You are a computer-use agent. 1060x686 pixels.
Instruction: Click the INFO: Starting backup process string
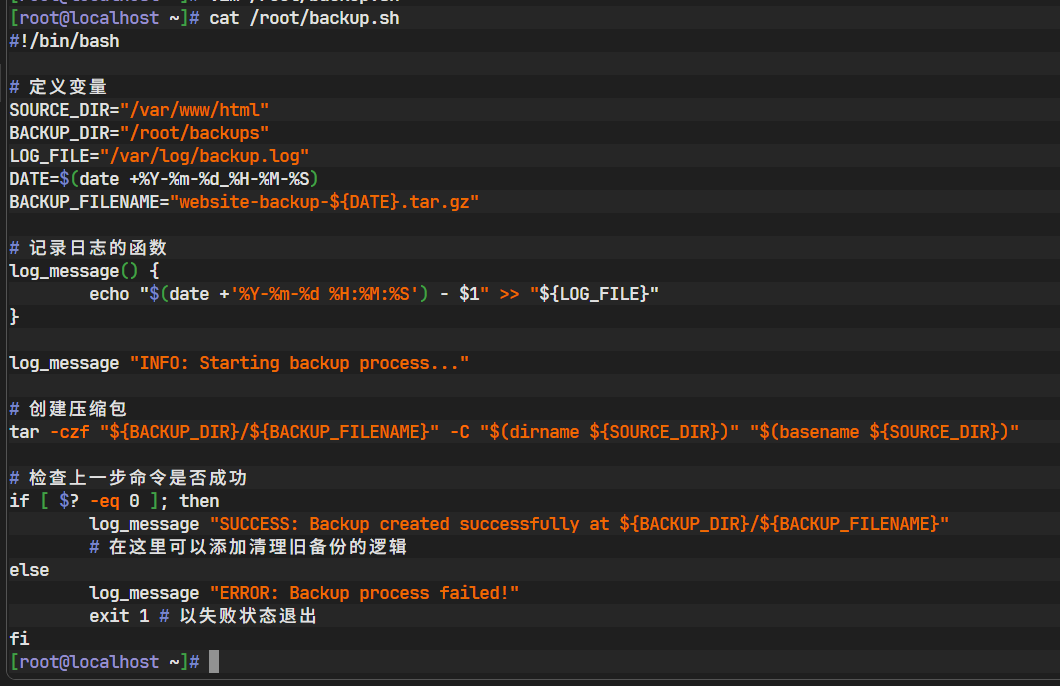300,362
